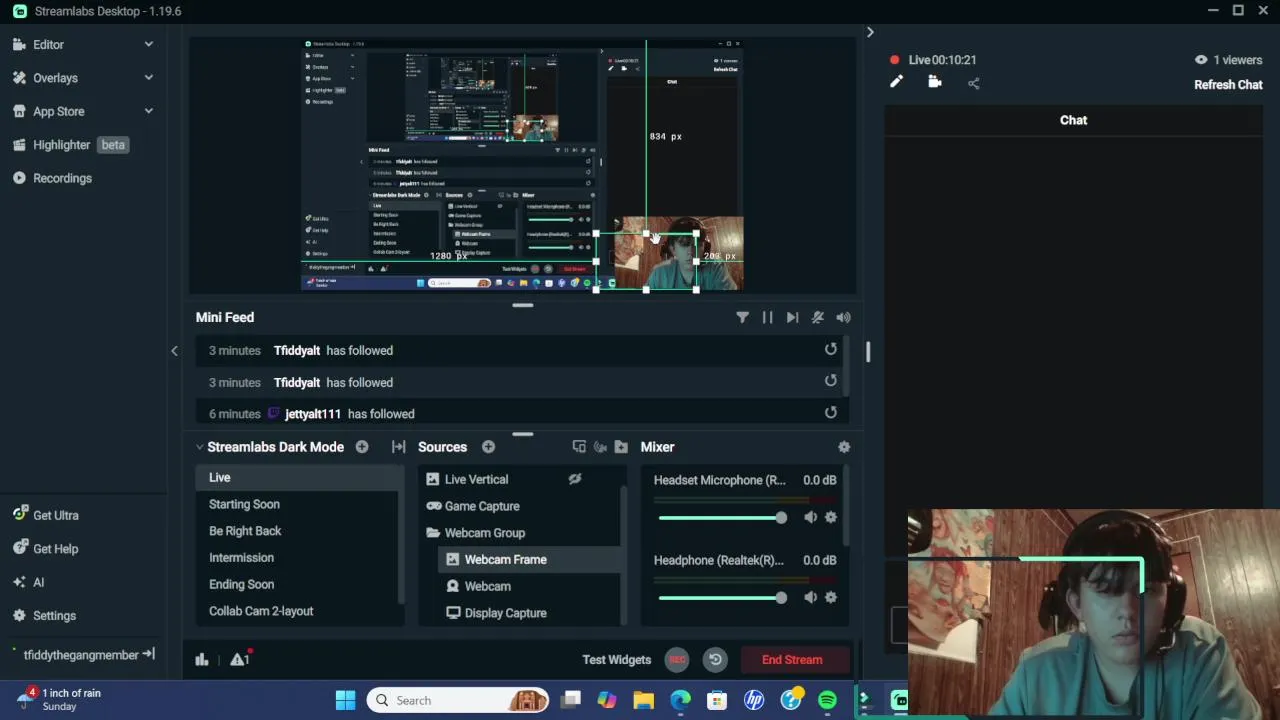Expand the Editor chevron arrow
The image size is (1280, 720).
[149, 44]
